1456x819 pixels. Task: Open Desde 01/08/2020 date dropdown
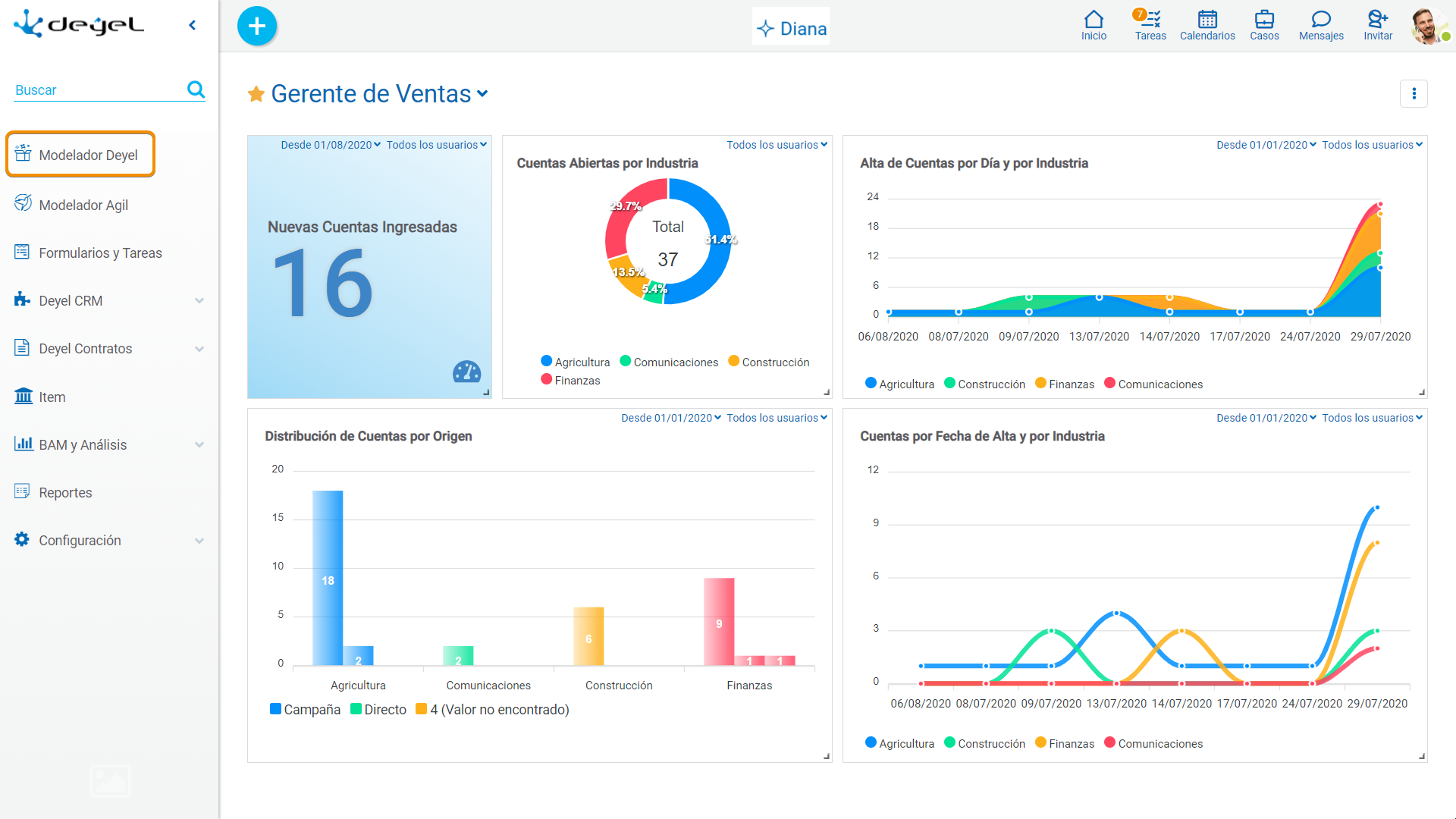[x=331, y=144]
